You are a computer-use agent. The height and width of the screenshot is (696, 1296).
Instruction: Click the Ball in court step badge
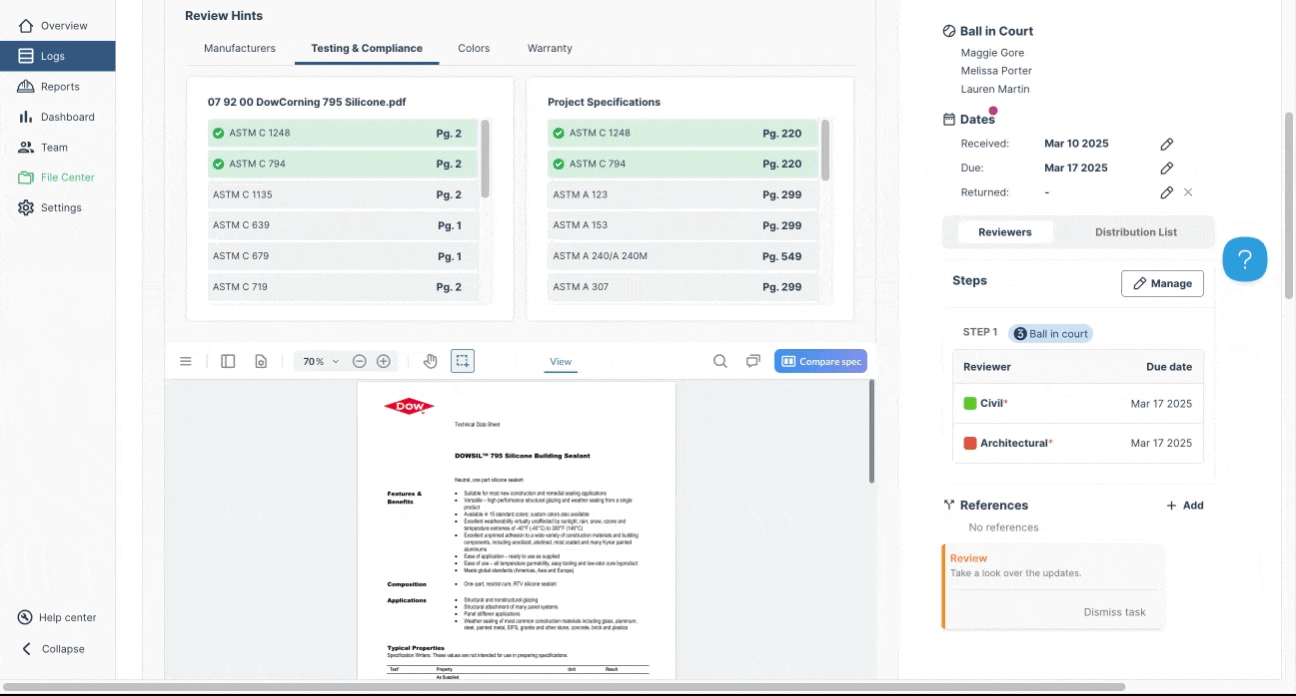point(1050,333)
